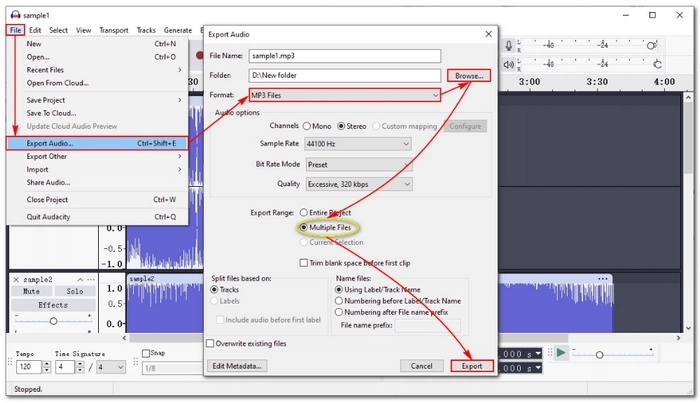The width and height of the screenshot is (700, 403).
Task: Toggle the Snap checkbox
Action: click(x=146, y=353)
